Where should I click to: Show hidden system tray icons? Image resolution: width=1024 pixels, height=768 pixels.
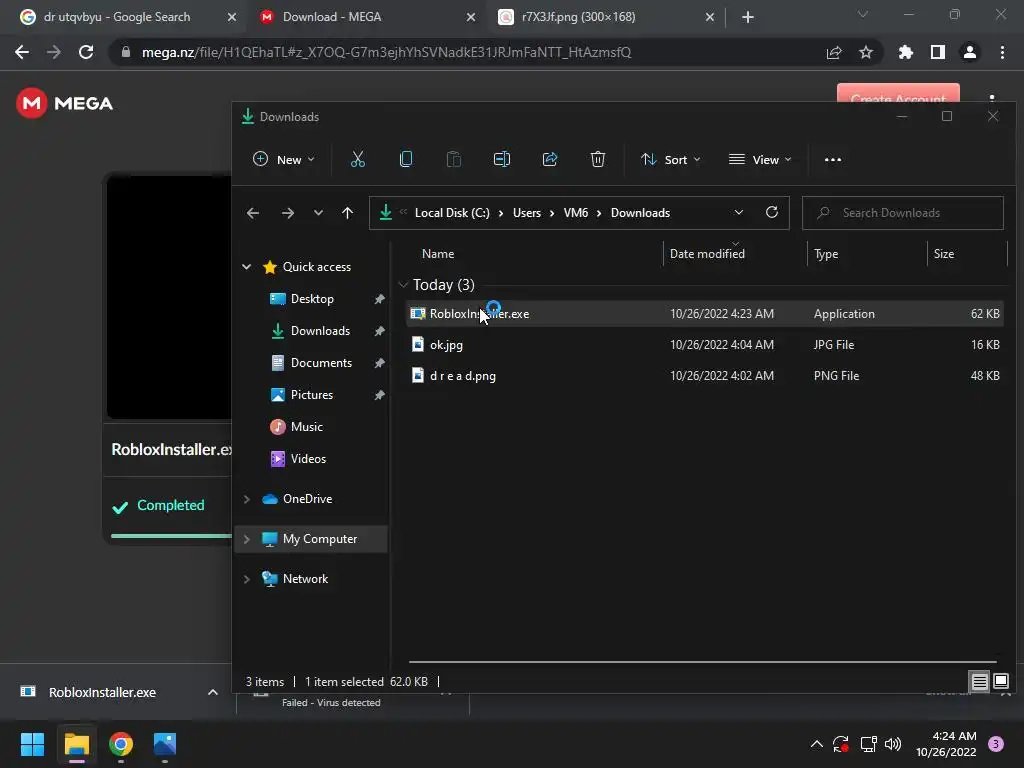coord(816,744)
